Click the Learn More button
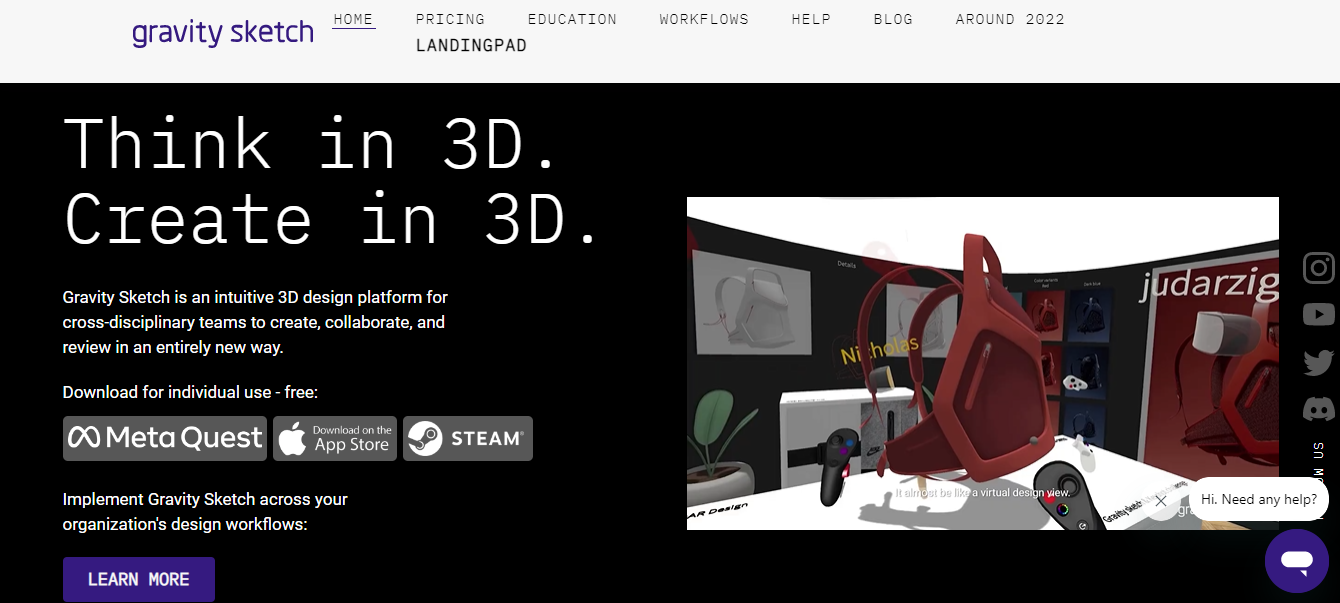Viewport: 1340px width, 603px height. tap(139, 579)
